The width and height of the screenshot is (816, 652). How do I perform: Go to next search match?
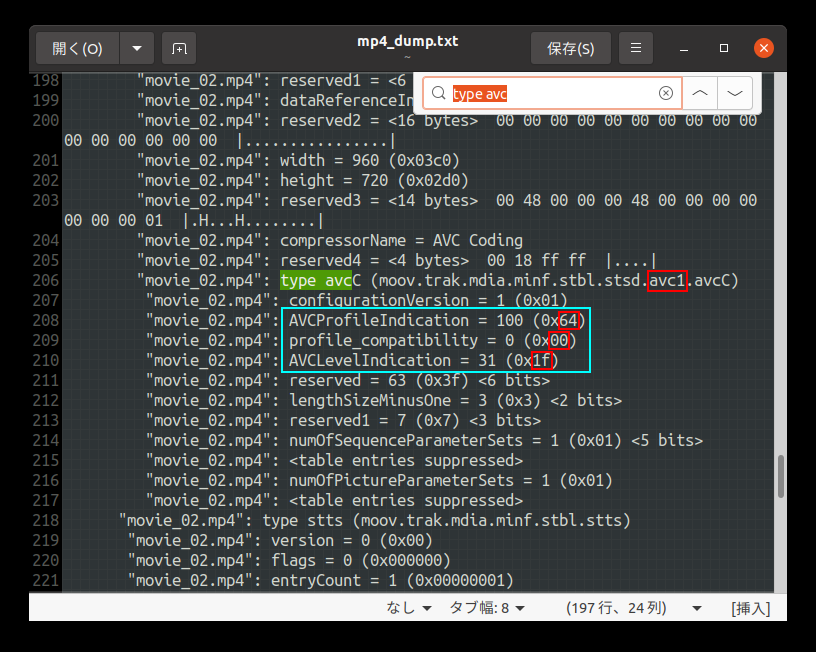pos(735,93)
